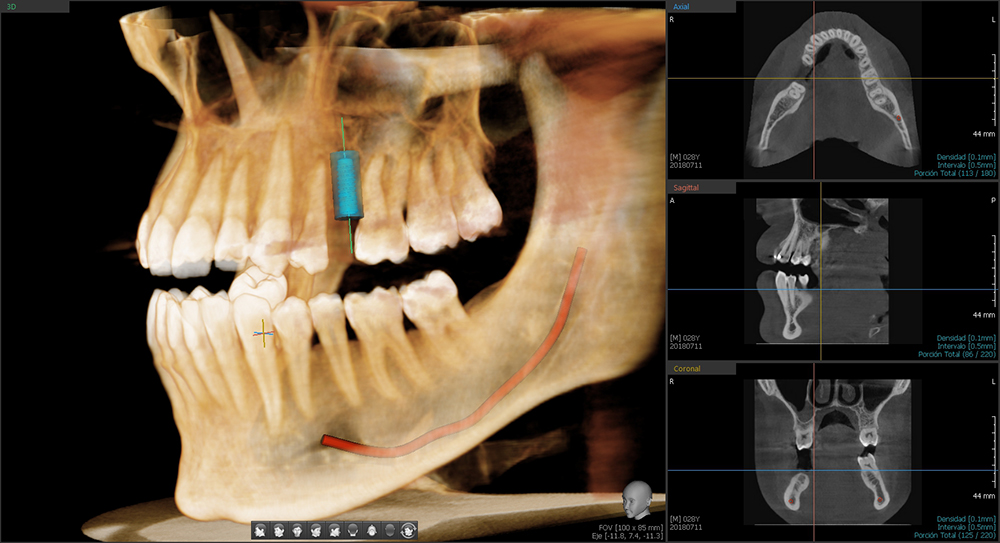The image size is (1000, 543).
Task: Click the crosshair marker on the lower tooth
Action: [x=264, y=334]
